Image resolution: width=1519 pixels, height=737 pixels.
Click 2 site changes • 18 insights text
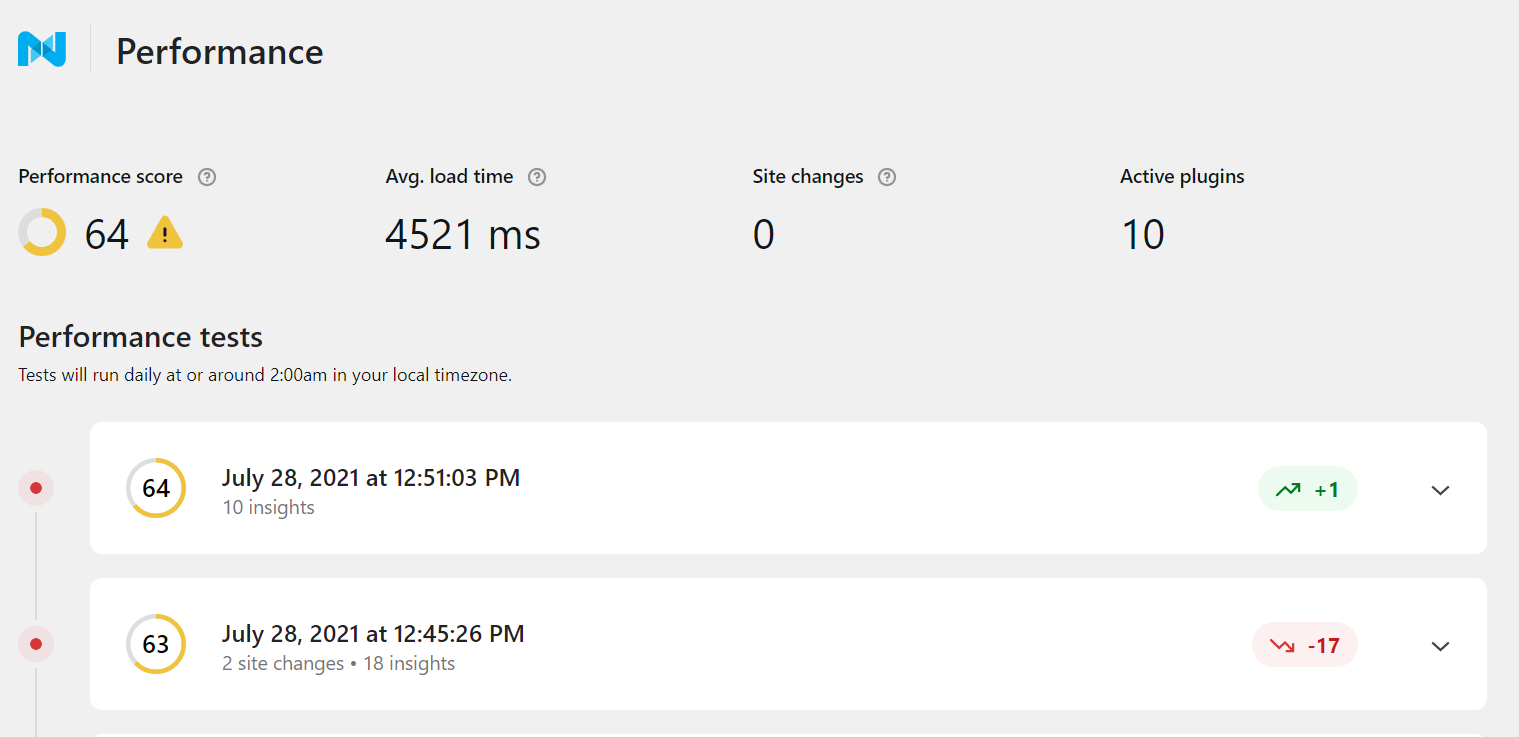point(338,664)
